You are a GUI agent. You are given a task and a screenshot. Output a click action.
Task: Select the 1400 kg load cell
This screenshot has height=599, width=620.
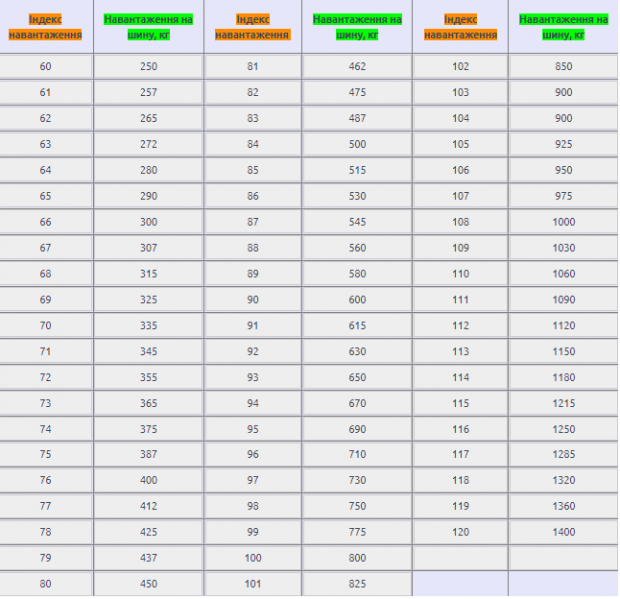click(563, 533)
